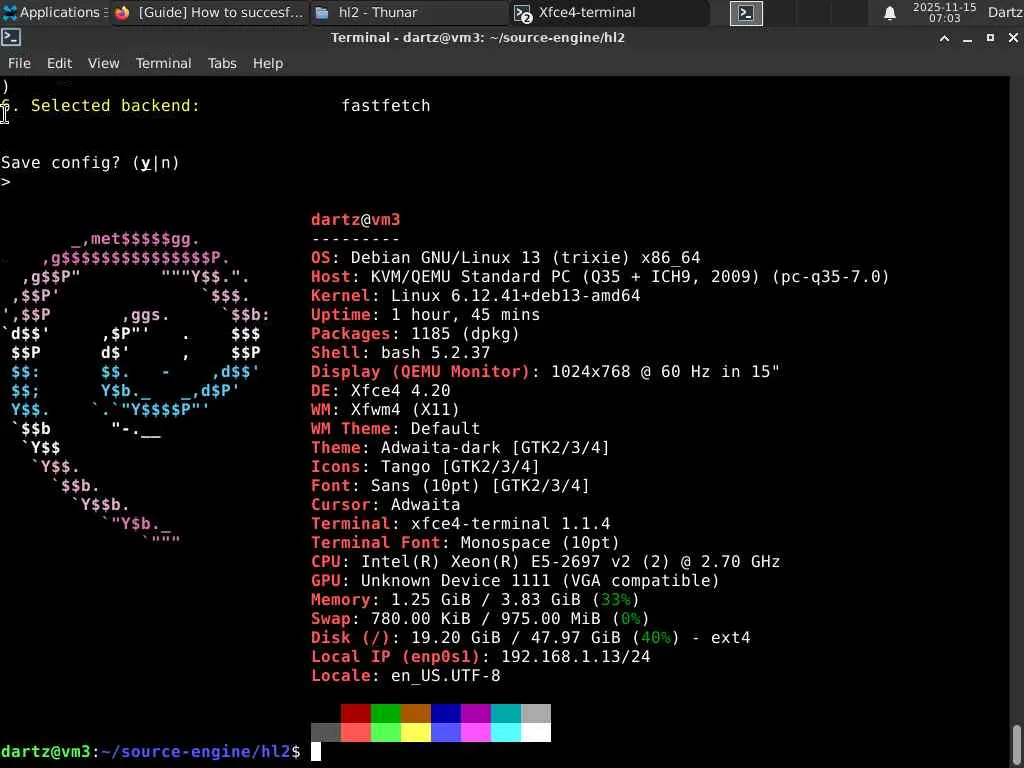Click the 'WM: Xfwm4 (X11)' line
The image size is (1024, 768).
click(x=385, y=409)
